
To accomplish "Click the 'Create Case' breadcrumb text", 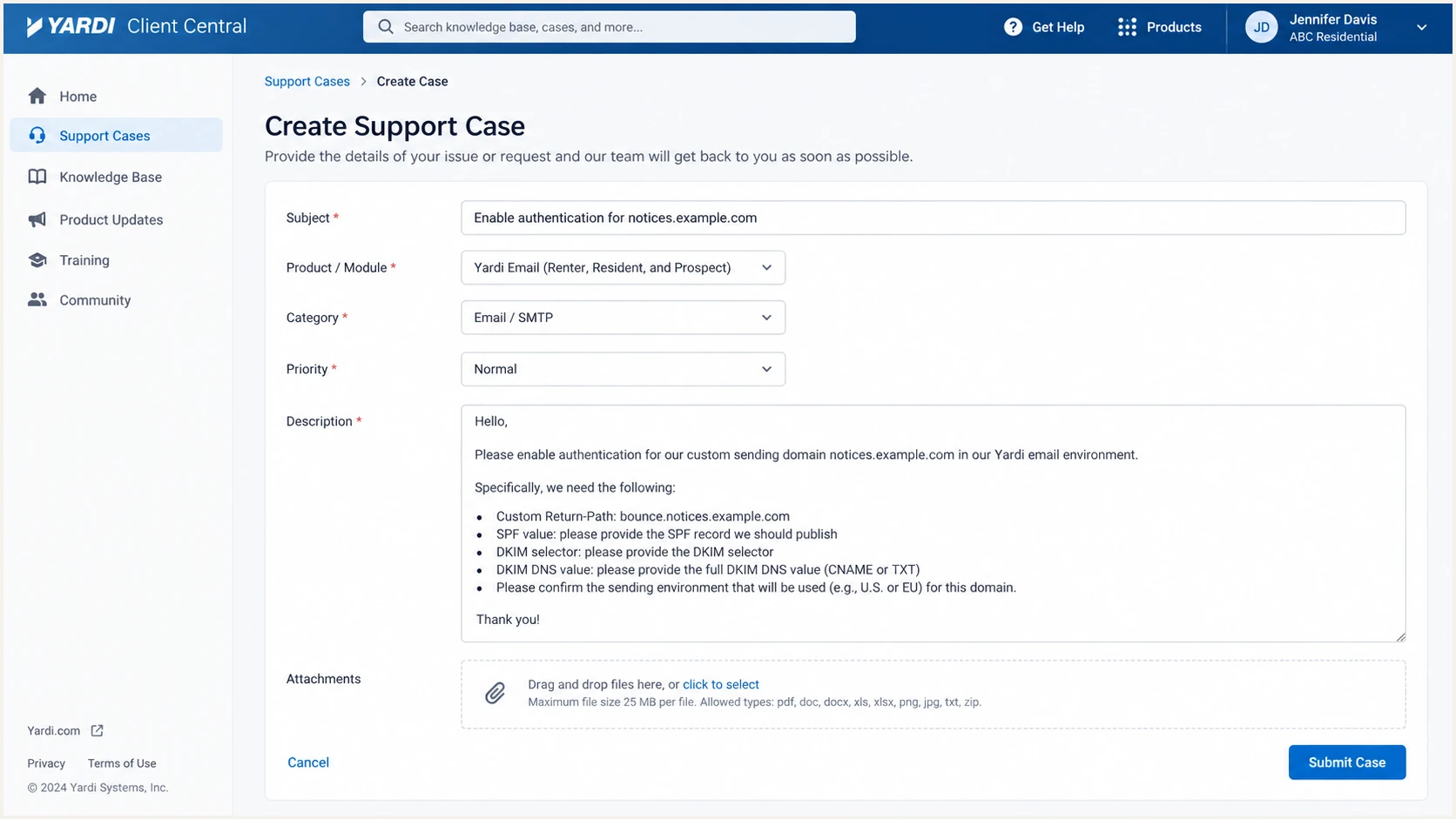I will (412, 81).
